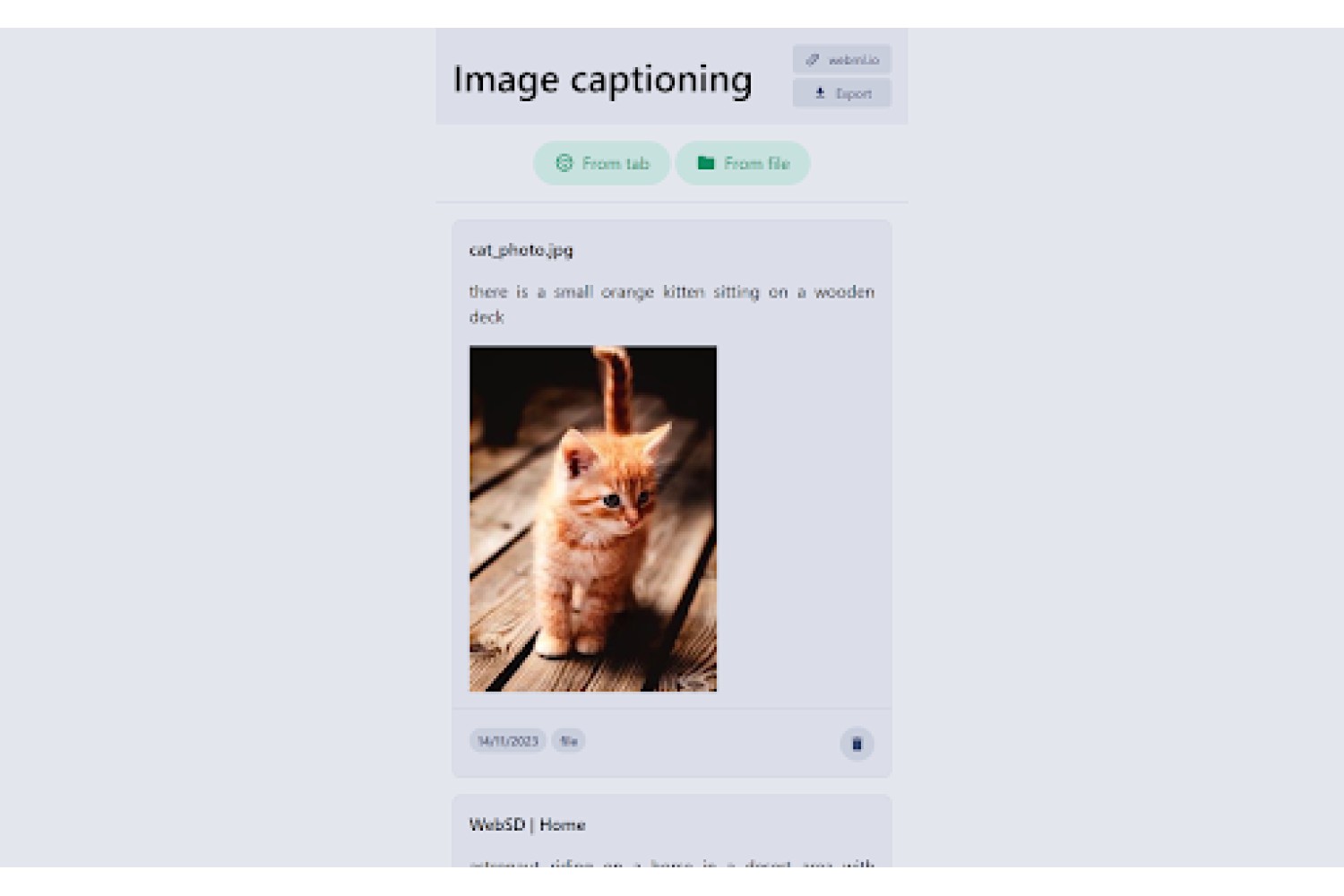This screenshot has width=1344, height=896.
Task: Open the webml.io link
Action: 841,60
